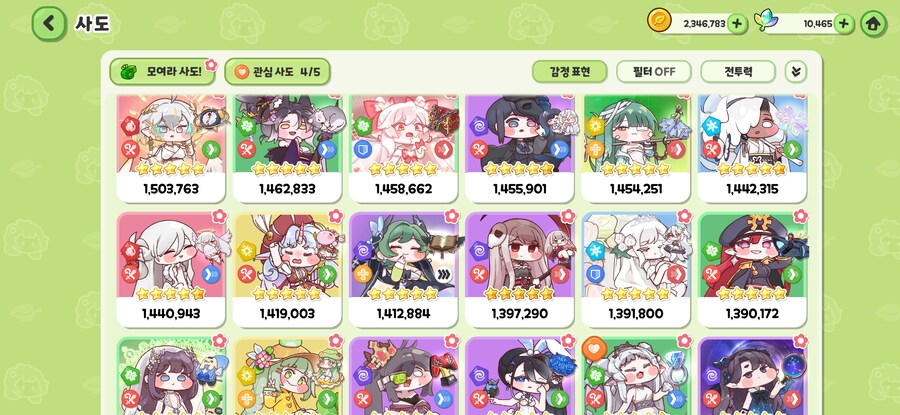Open the 전투력 sort dropdown
Screen dimensions: 900x415
click(x=738, y=72)
